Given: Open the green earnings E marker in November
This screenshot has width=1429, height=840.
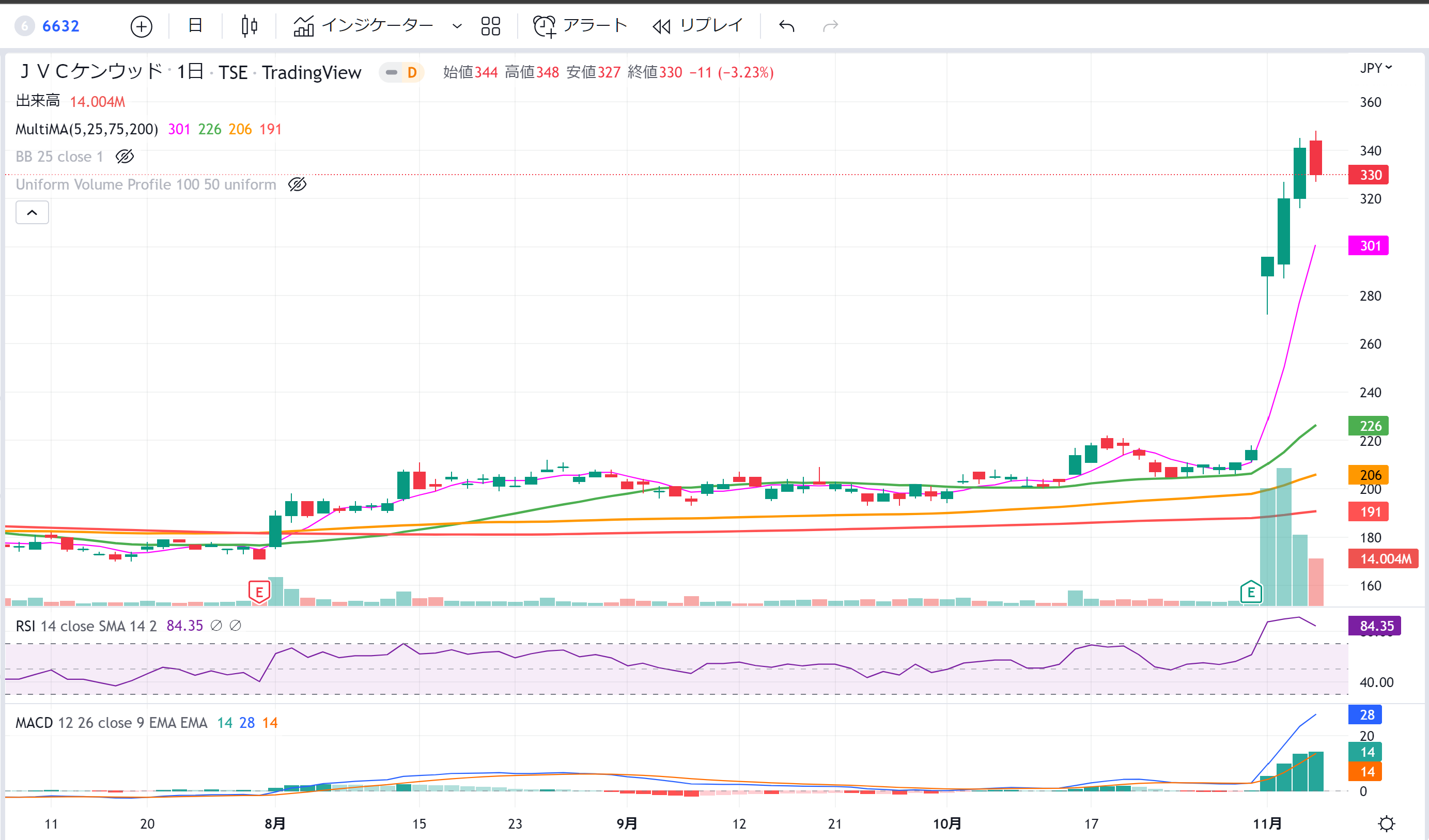Looking at the screenshot, I should click(1251, 592).
